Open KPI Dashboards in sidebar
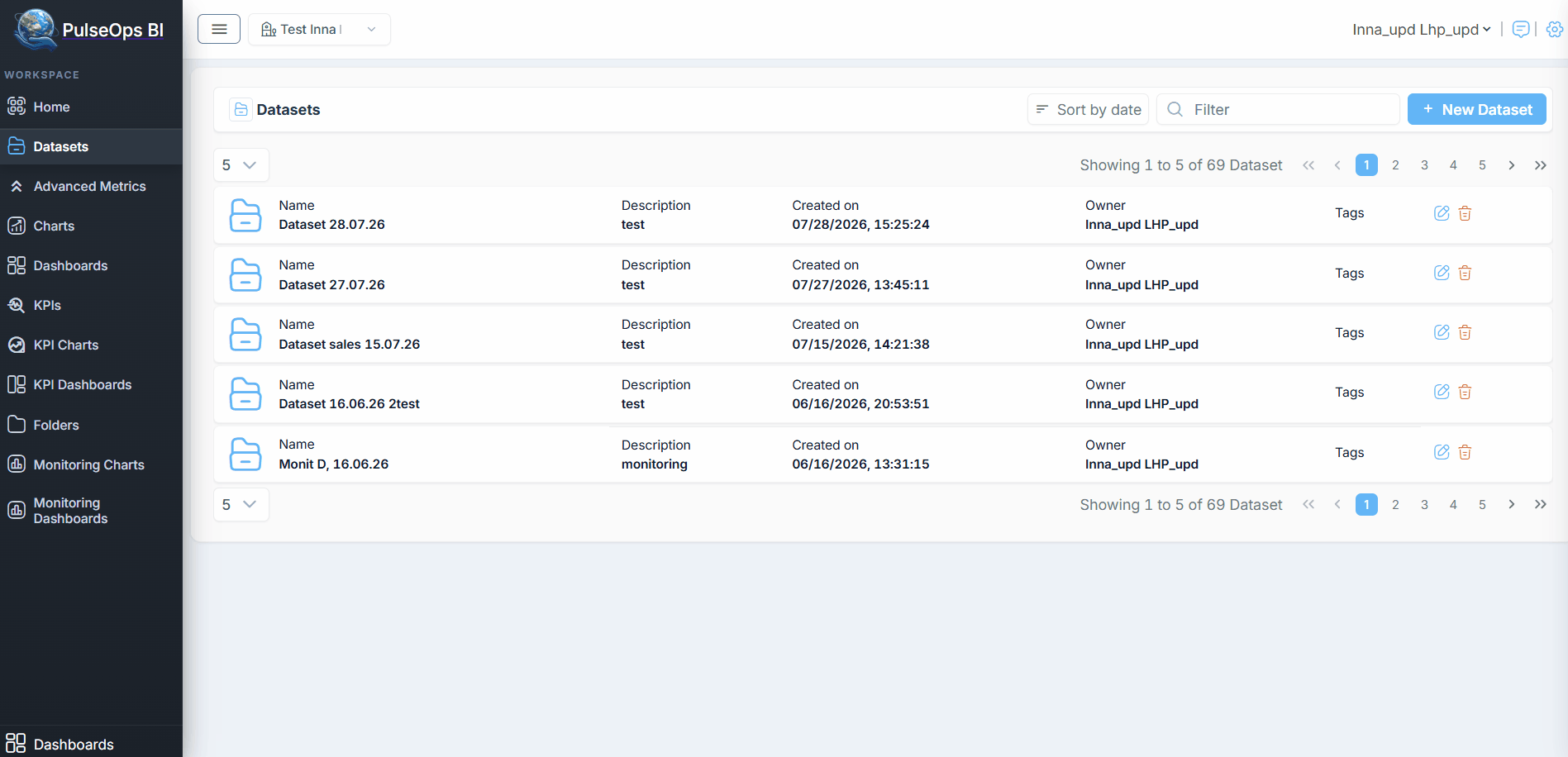The width and height of the screenshot is (1568, 757). (91, 384)
